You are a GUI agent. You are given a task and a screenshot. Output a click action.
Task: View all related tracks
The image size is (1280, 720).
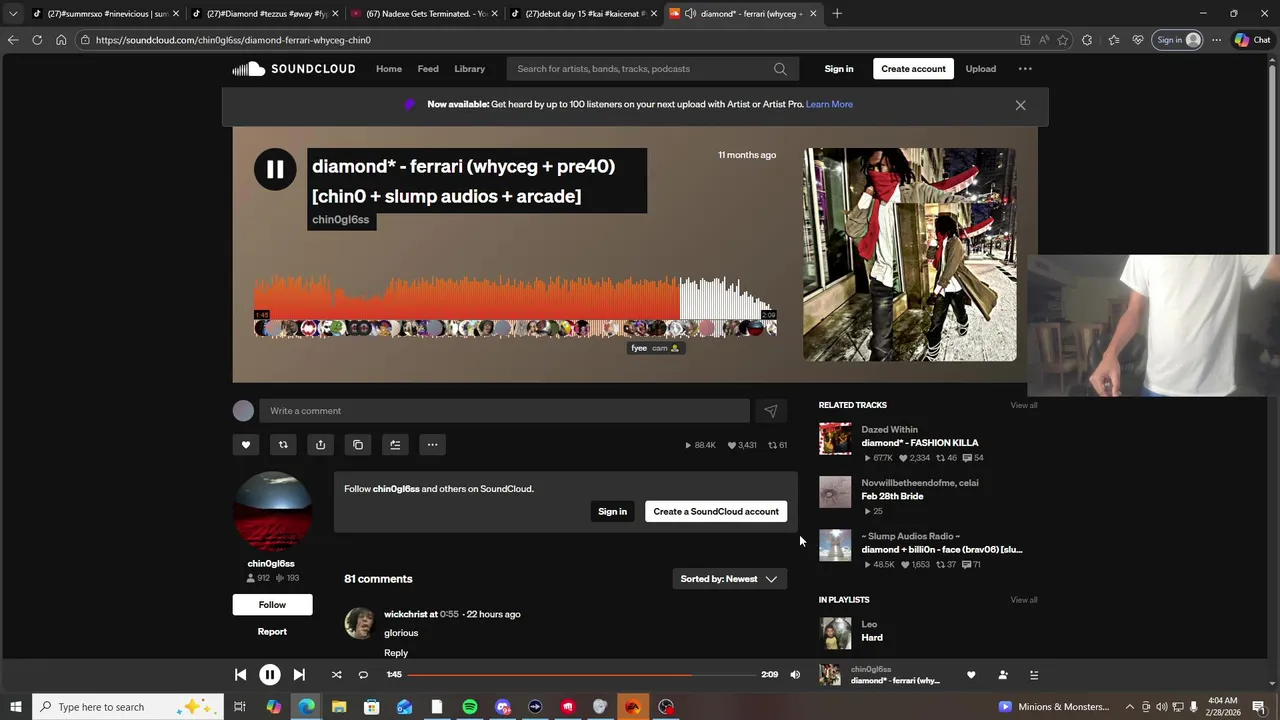[x=1023, y=405]
